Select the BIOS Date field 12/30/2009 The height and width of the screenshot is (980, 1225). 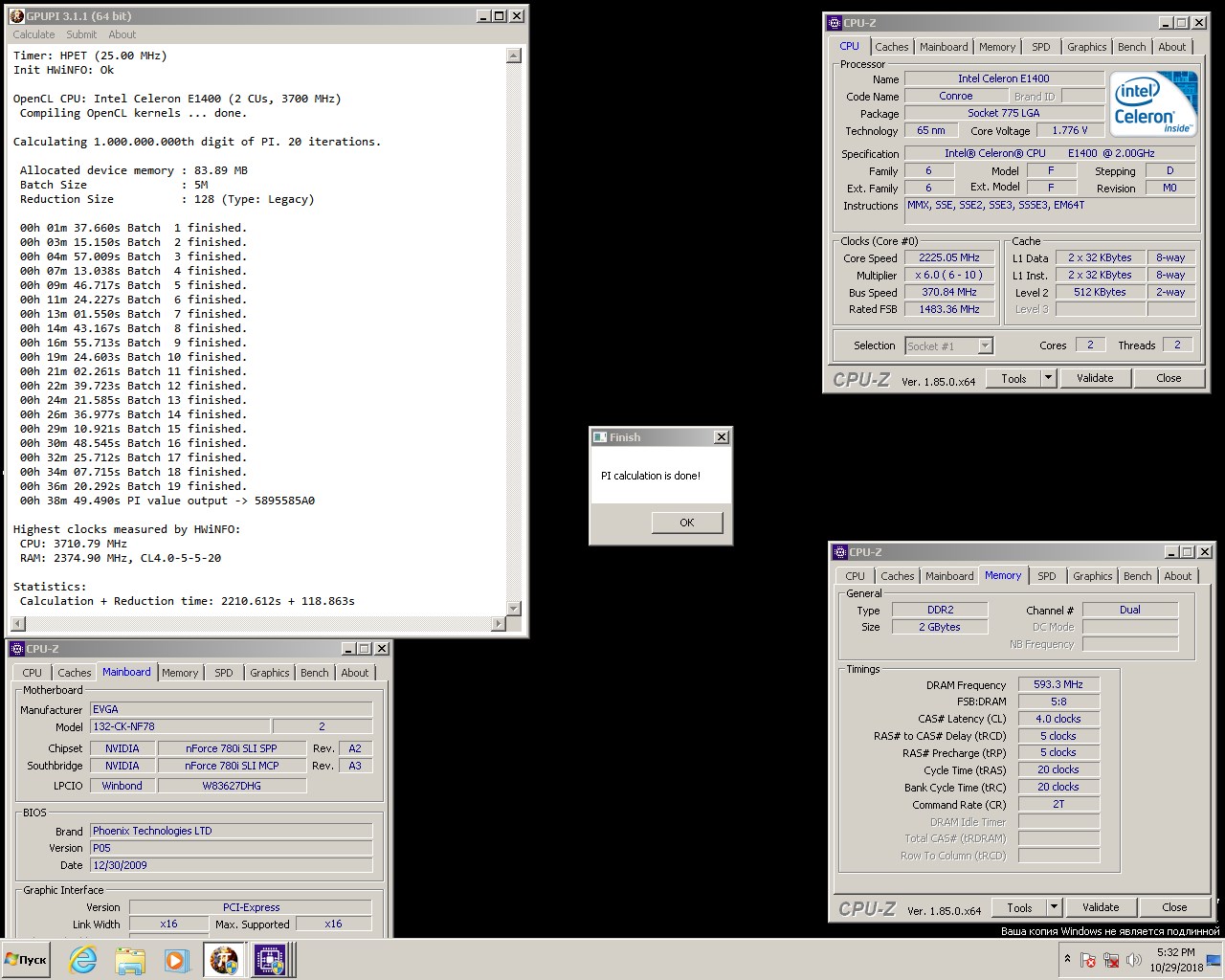232,865
